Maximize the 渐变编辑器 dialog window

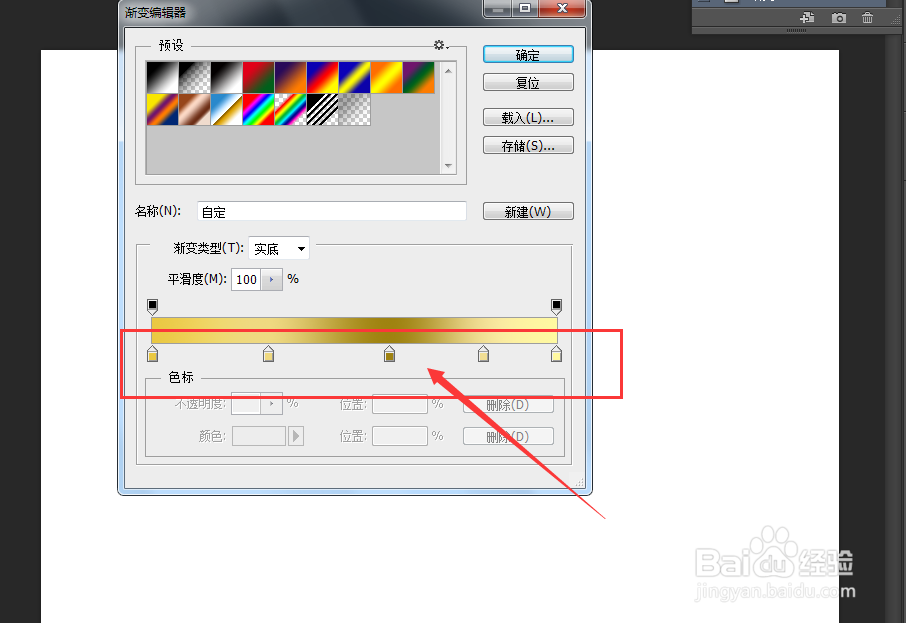[x=525, y=9]
